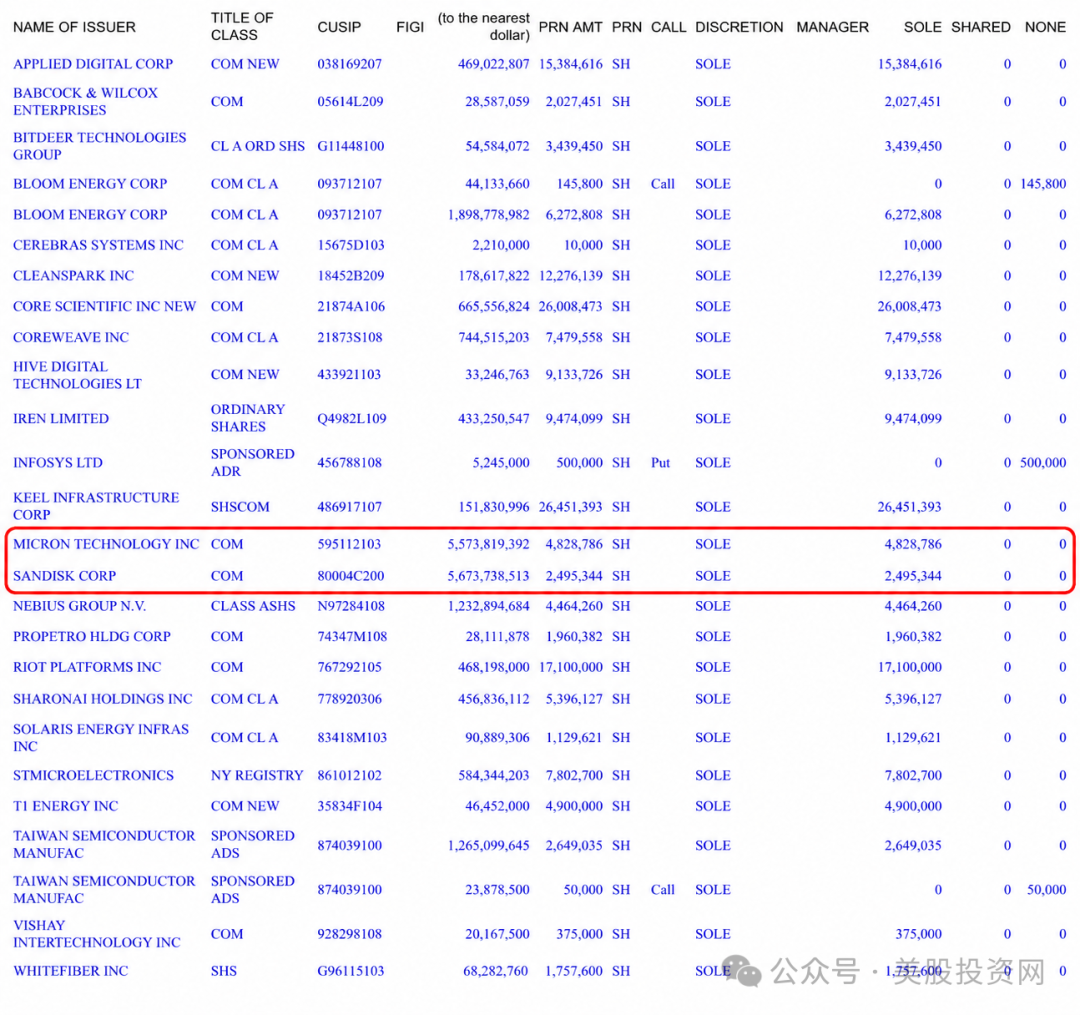
Task: Click VISHAY INTERTECHNOLOGY INC issuer name
Action: coord(96,934)
